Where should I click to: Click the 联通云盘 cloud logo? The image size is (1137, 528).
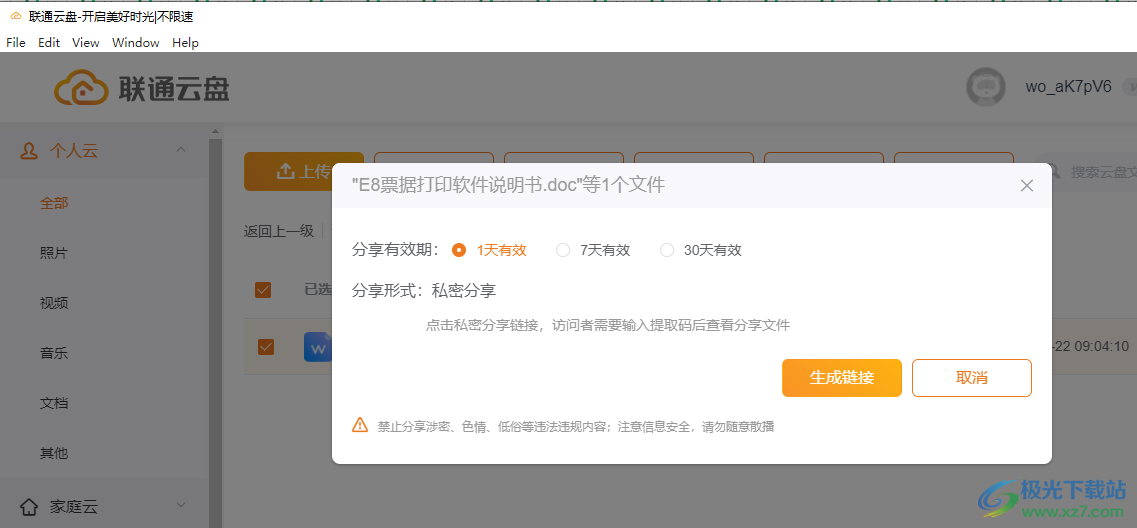tap(79, 88)
